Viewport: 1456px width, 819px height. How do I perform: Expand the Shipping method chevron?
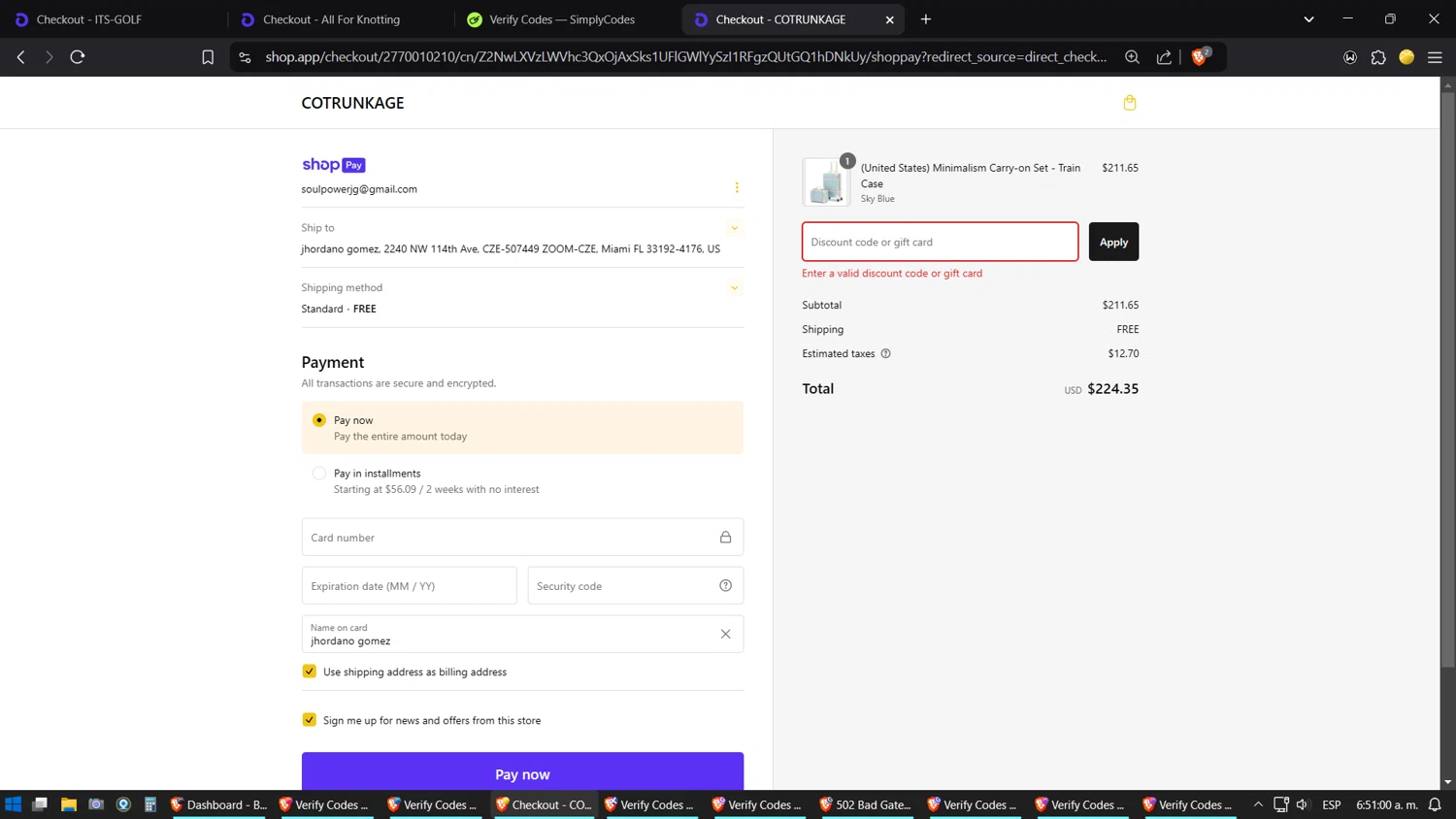click(x=735, y=288)
